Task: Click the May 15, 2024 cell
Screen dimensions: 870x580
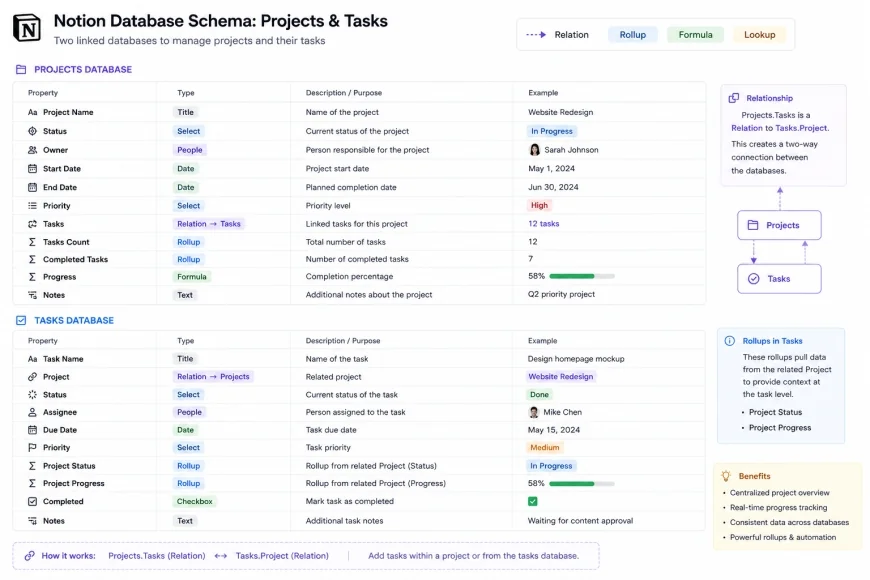Action: click(x=554, y=430)
